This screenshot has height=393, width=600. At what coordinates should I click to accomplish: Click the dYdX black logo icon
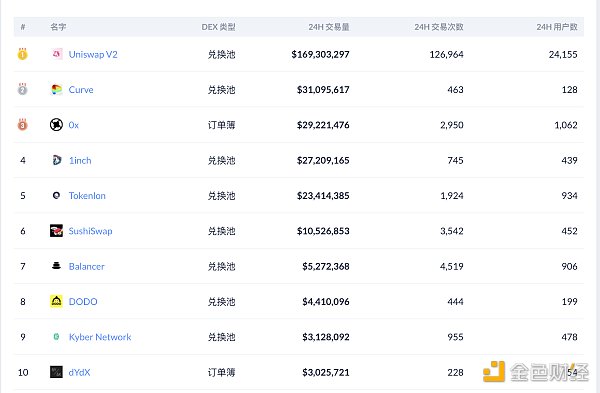(x=56, y=372)
